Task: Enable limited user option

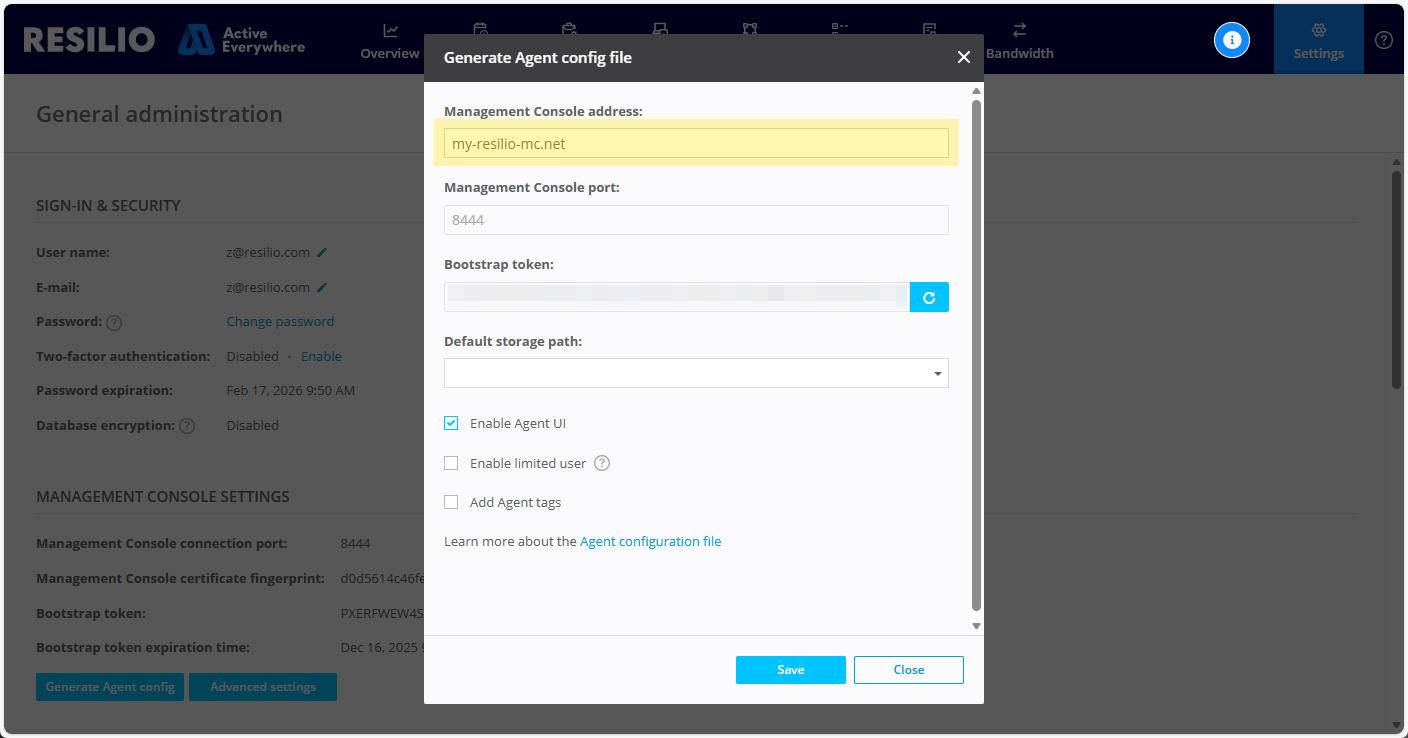Action: tap(451, 463)
